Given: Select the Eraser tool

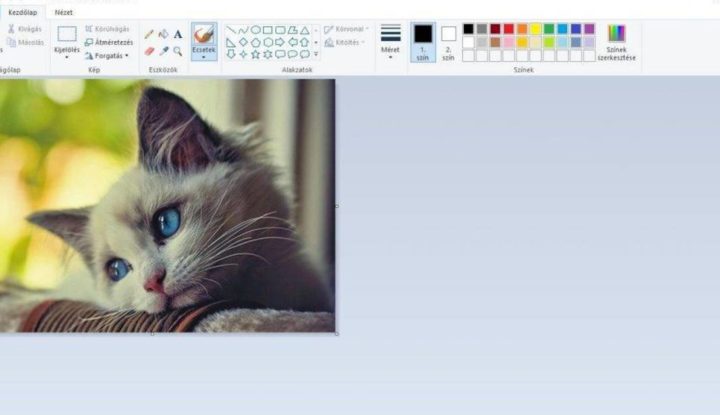Looking at the screenshot, I should coord(149,50).
